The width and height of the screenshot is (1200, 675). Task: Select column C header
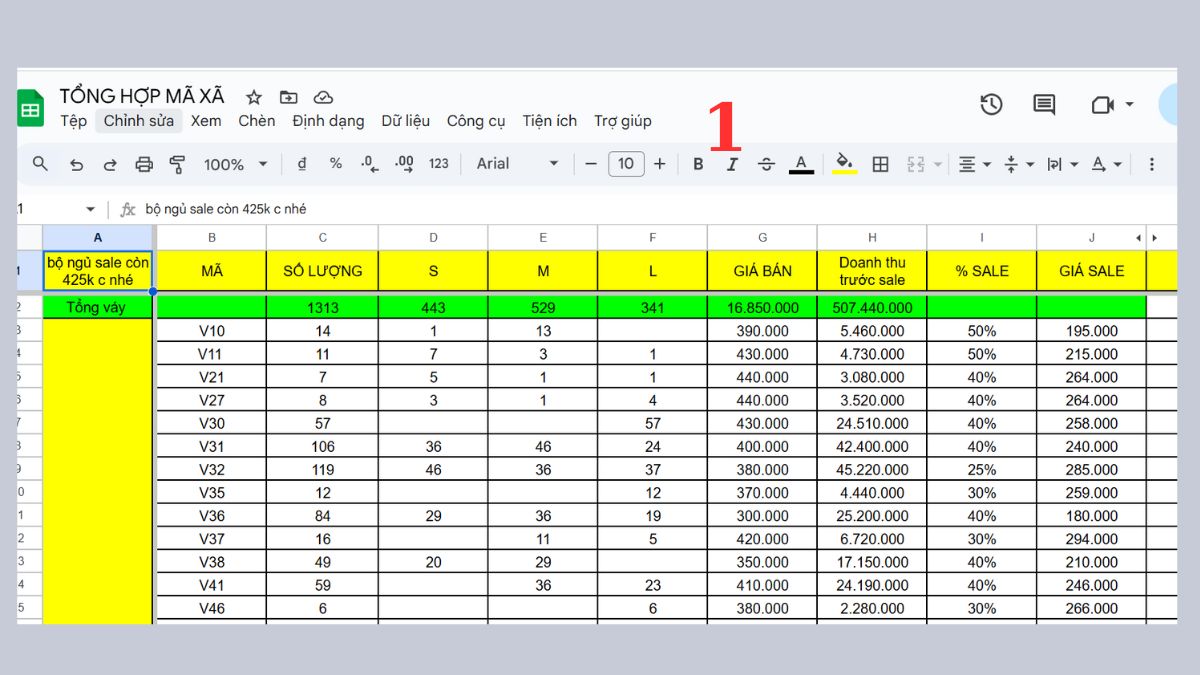click(x=322, y=238)
